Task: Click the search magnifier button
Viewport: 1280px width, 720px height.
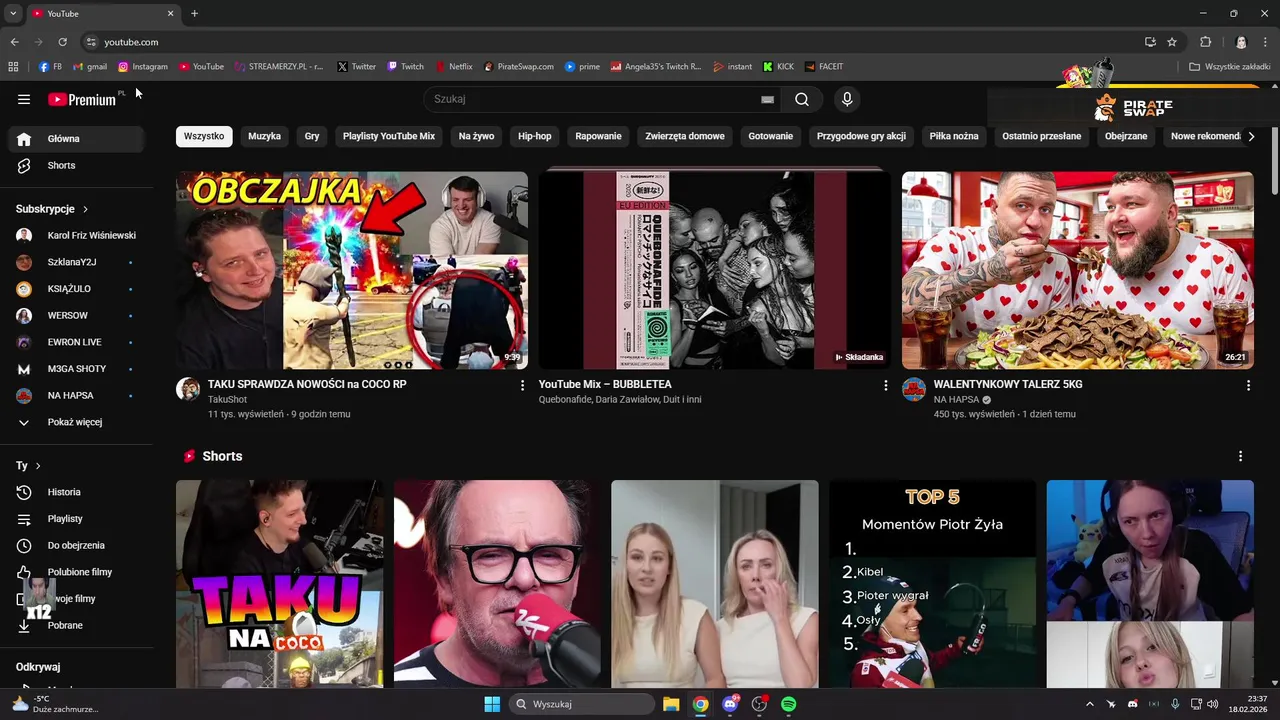Action: tap(802, 99)
